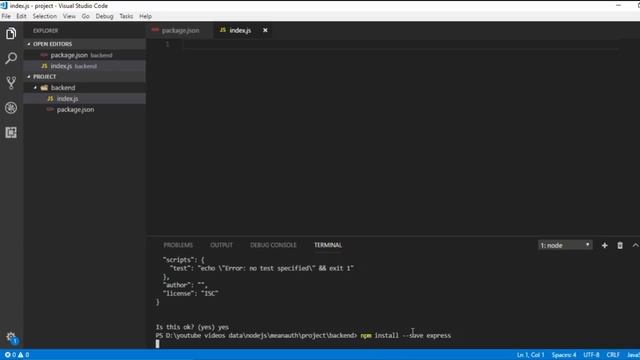Screen dimensions: 640x360
Task: Click the VS Code logo in title bar
Action: (4, 6)
